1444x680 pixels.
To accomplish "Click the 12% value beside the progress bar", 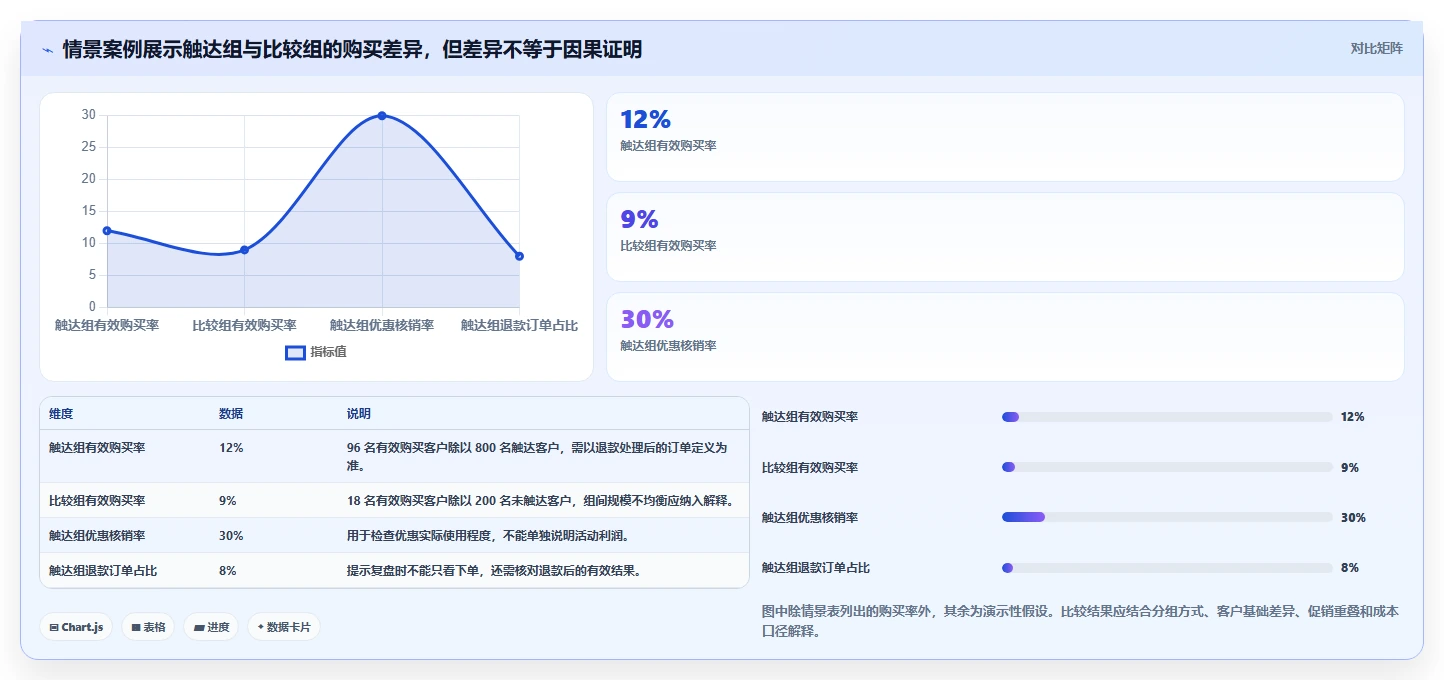I will point(1352,417).
